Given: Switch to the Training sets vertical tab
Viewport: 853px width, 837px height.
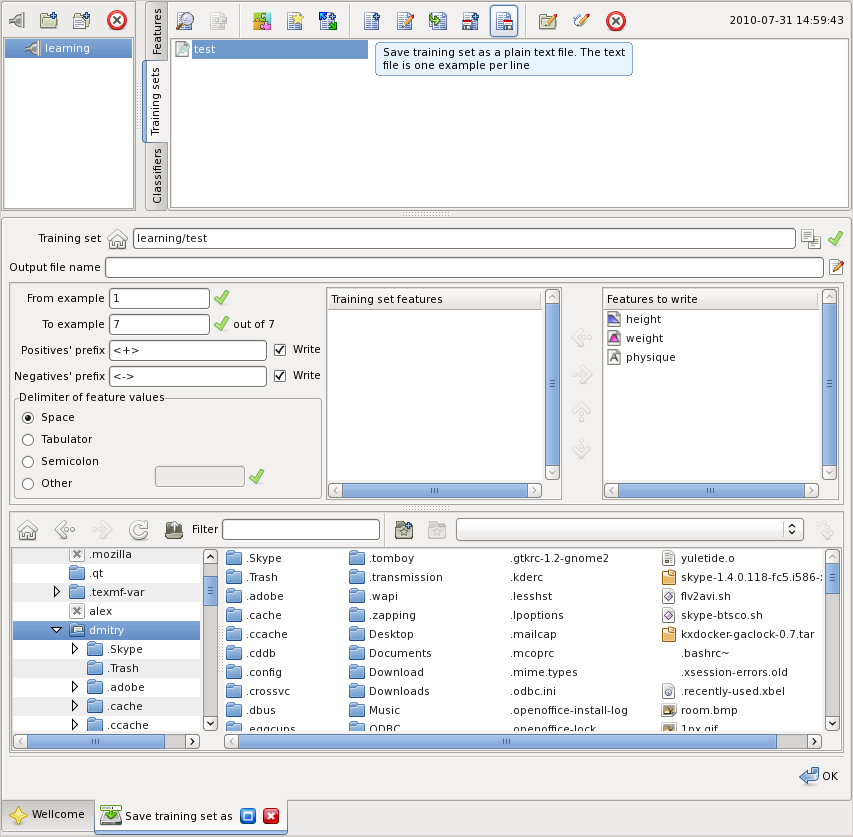Looking at the screenshot, I should point(155,101).
